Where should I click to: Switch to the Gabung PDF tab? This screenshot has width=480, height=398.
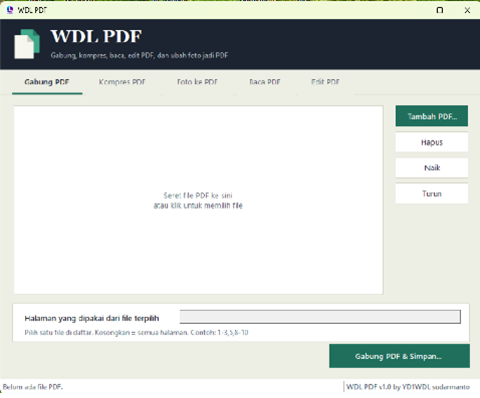point(47,82)
